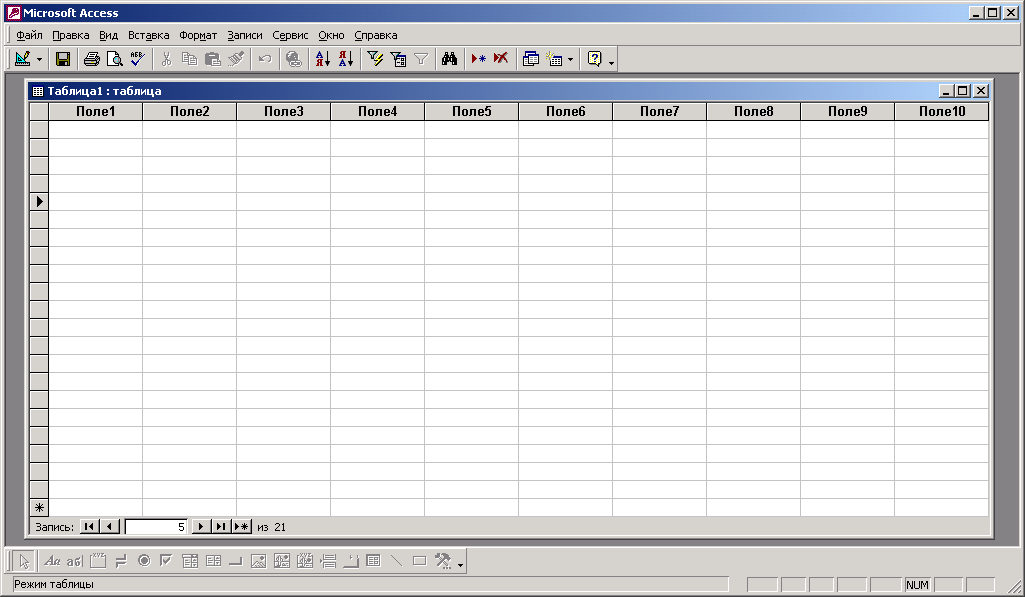1025x597 pixels.
Task: Click the Cut scissors icon
Action: pos(166,59)
